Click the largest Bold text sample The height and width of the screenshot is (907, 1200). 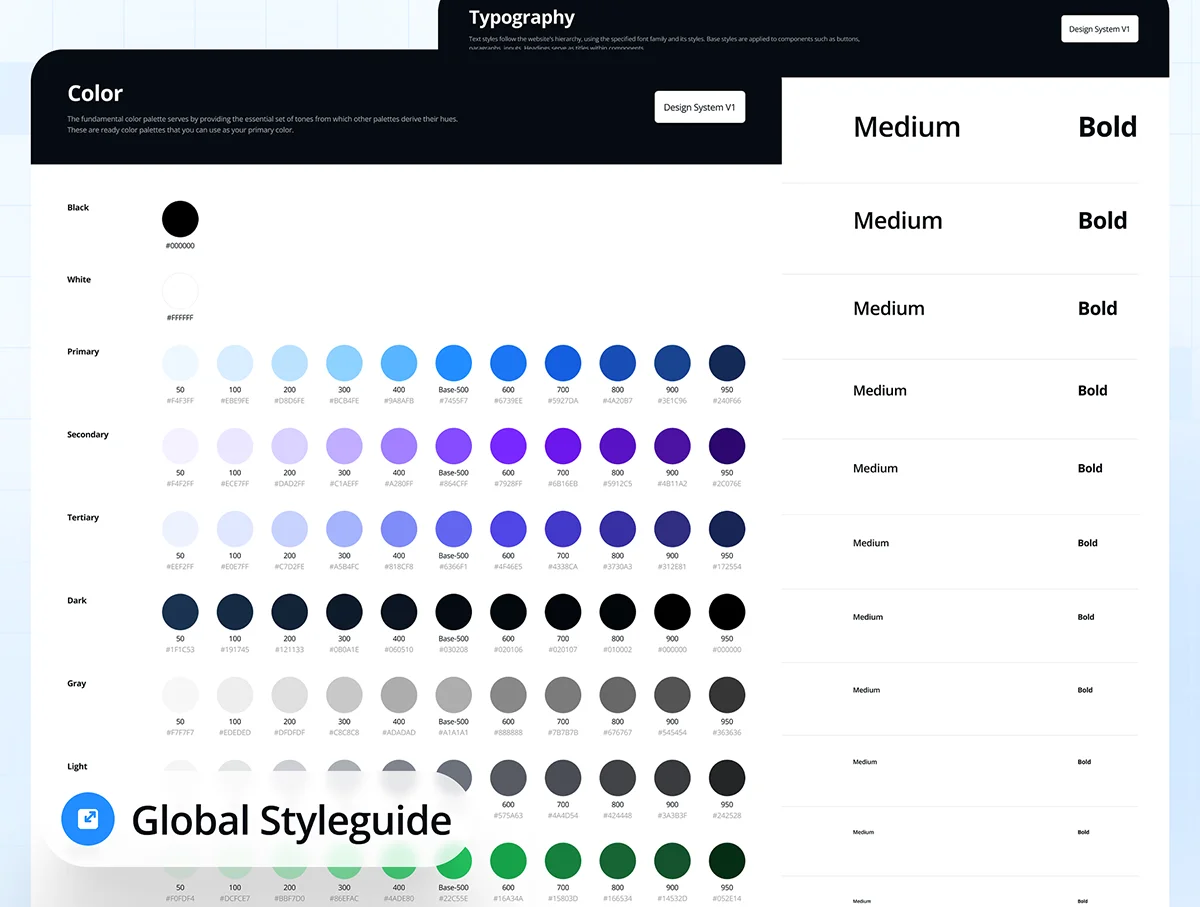coord(1107,127)
